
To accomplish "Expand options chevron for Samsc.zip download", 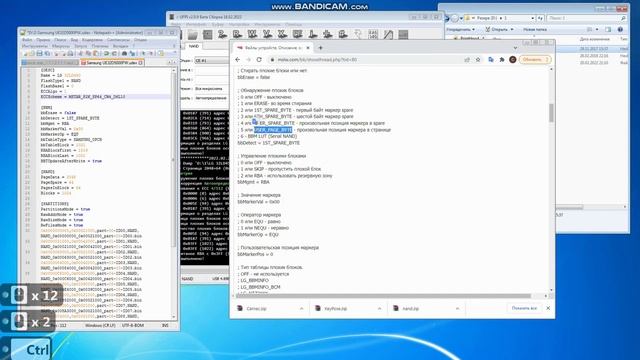I will click(x=302, y=309).
